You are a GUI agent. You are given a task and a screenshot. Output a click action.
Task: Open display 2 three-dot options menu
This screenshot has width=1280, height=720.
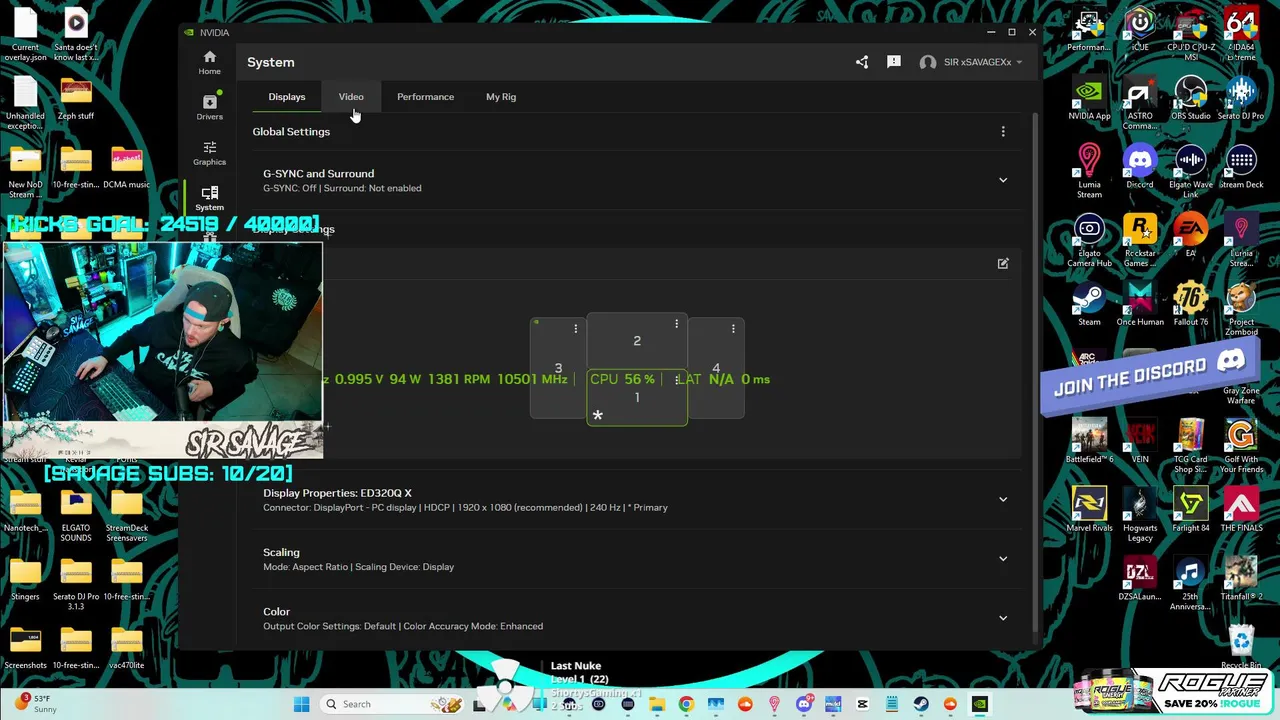pyautogui.click(x=676, y=323)
